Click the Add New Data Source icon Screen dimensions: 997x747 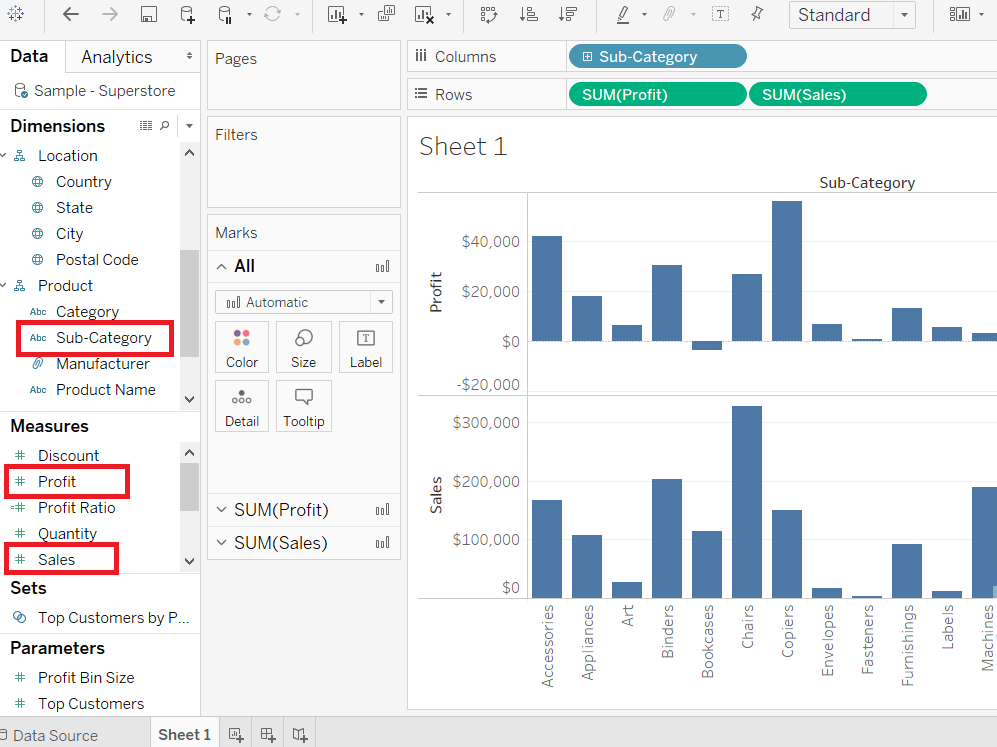click(188, 15)
